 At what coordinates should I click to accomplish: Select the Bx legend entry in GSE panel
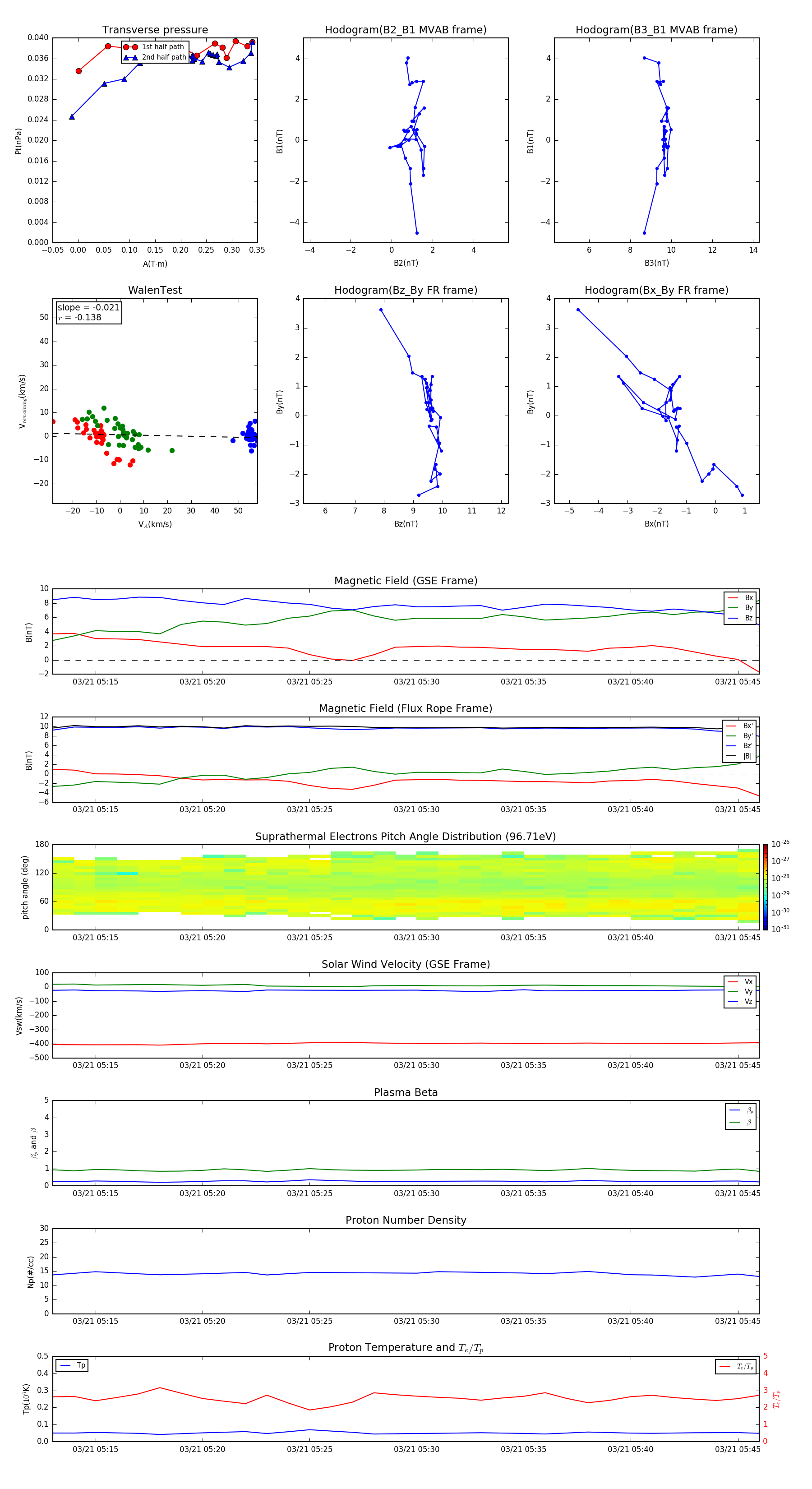[x=740, y=598]
